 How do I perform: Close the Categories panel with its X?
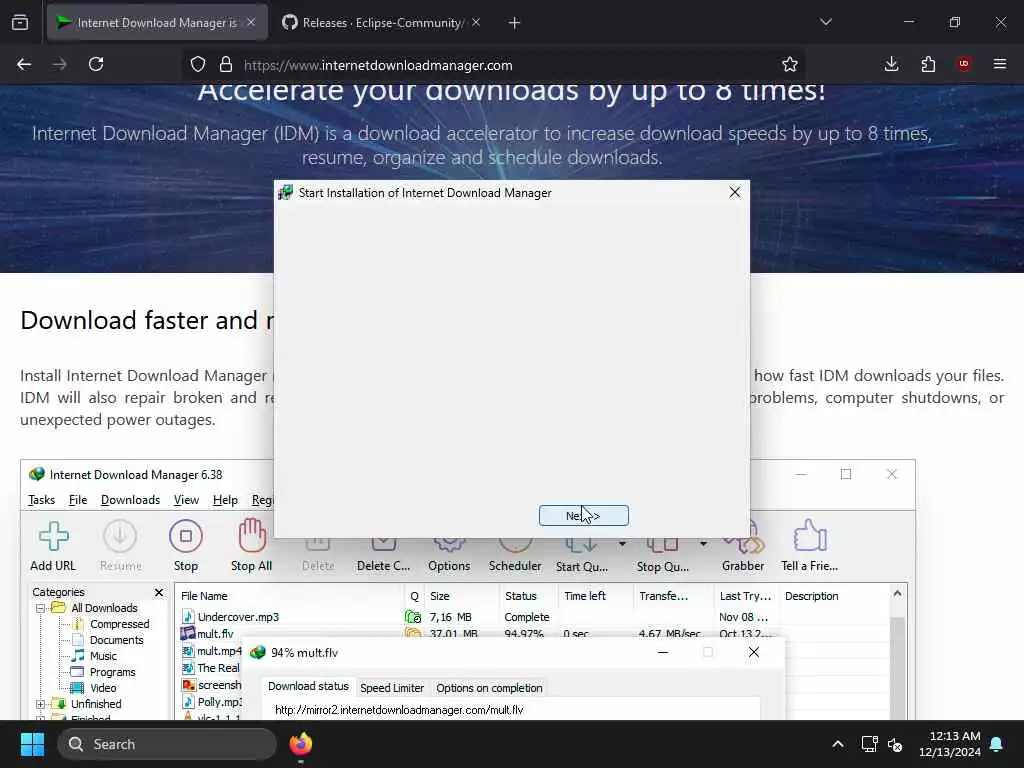(x=159, y=592)
